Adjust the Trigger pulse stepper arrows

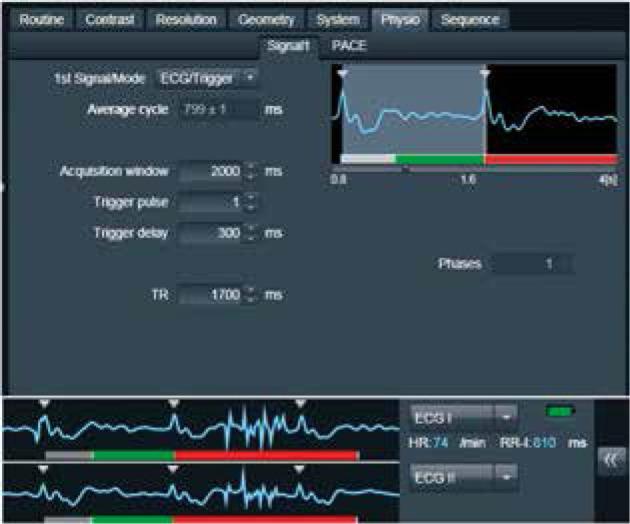pos(250,203)
